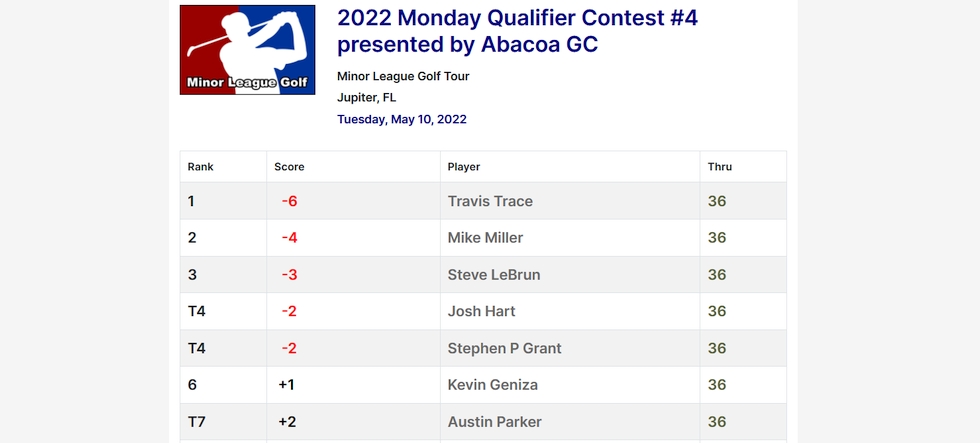Sort by the Score column header
This screenshot has height=443, width=980.
(x=289, y=167)
